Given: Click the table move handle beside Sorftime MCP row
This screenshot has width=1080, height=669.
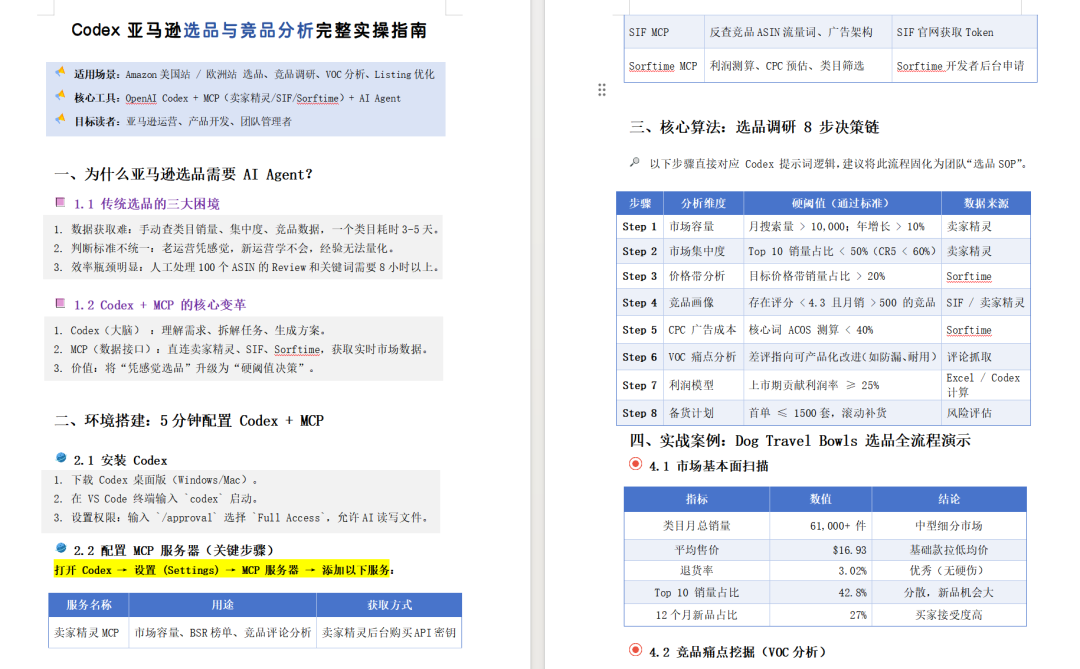Looking at the screenshot, I should [602, 90].
